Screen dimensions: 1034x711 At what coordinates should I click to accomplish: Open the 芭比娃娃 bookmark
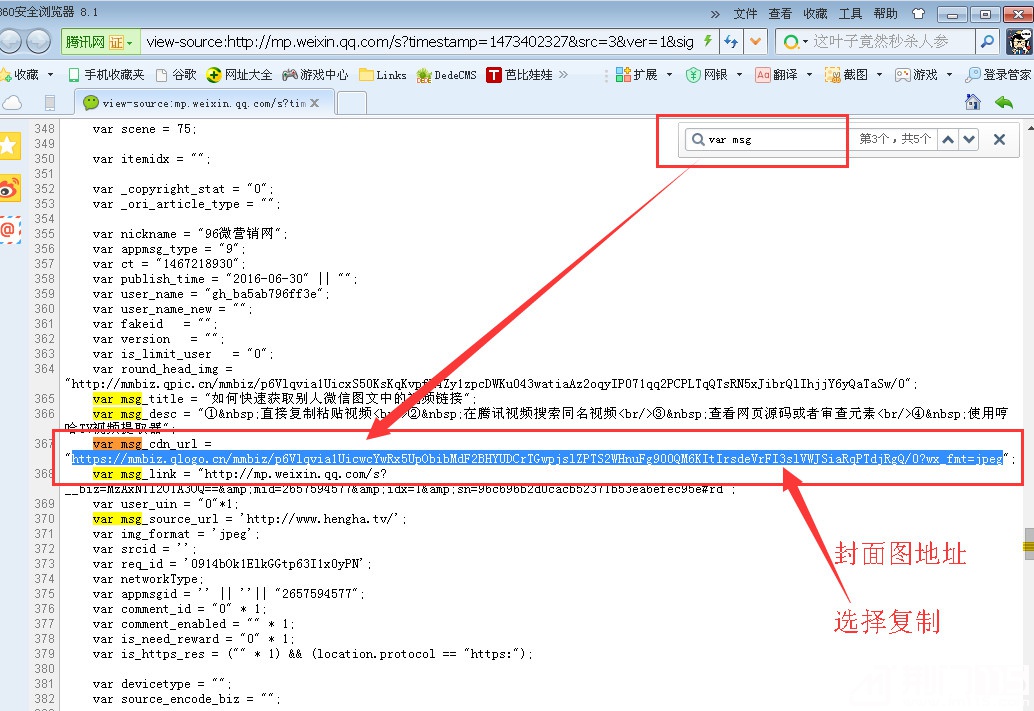[x=519, y=75]
